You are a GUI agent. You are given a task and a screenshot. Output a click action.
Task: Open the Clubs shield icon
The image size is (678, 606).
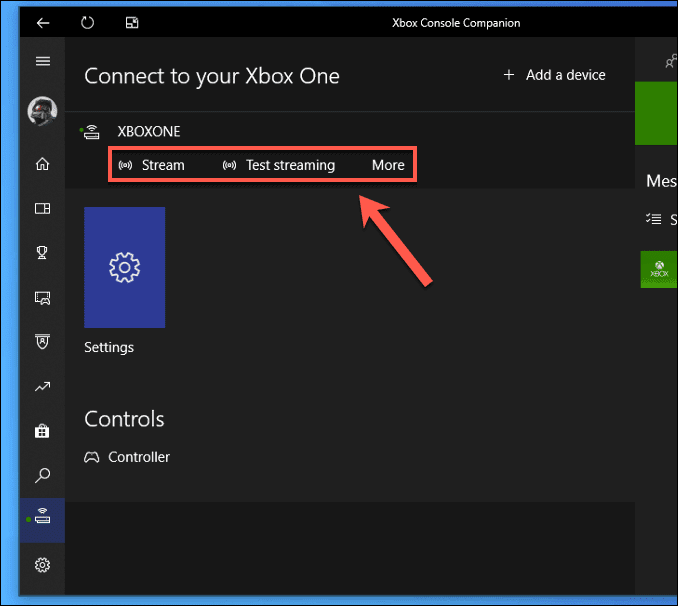[x=42, y=341]
